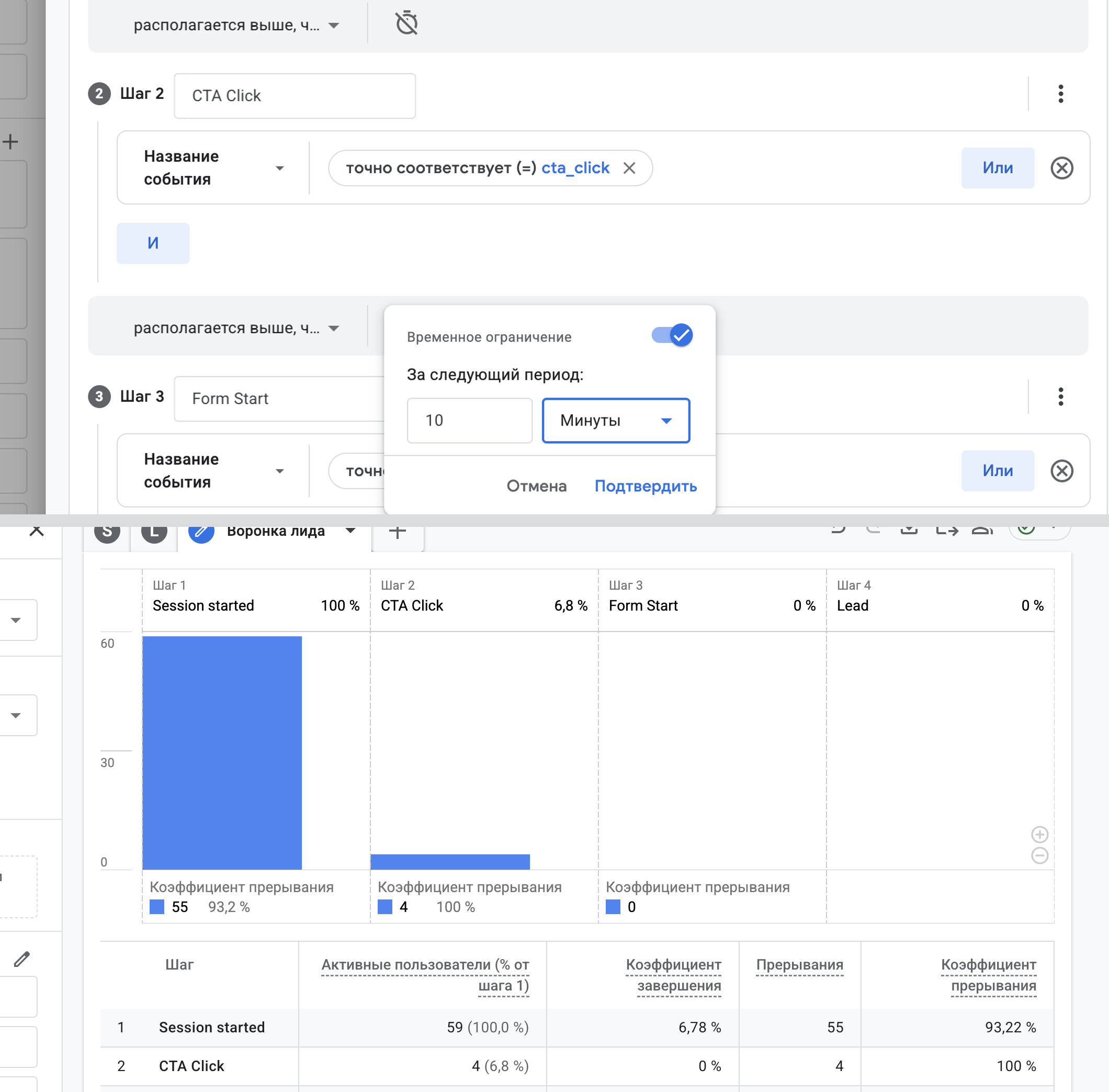Zoom out on the funnel chart
Screen dimensions: 1109x1092
tap(1039, 855)
